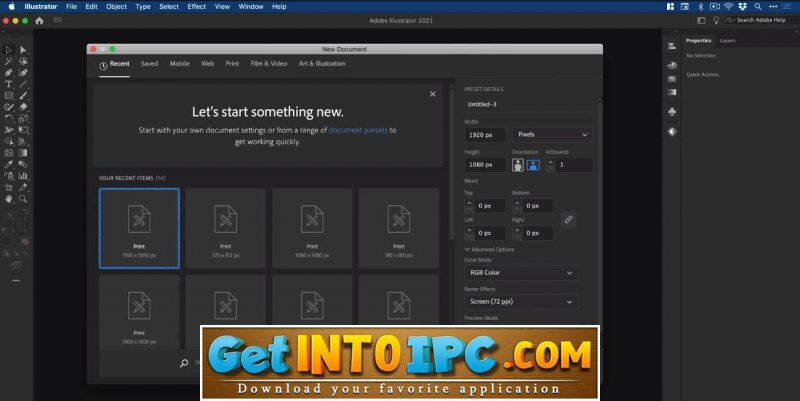
Task: Open the Object menu
Action: (116, 7)
